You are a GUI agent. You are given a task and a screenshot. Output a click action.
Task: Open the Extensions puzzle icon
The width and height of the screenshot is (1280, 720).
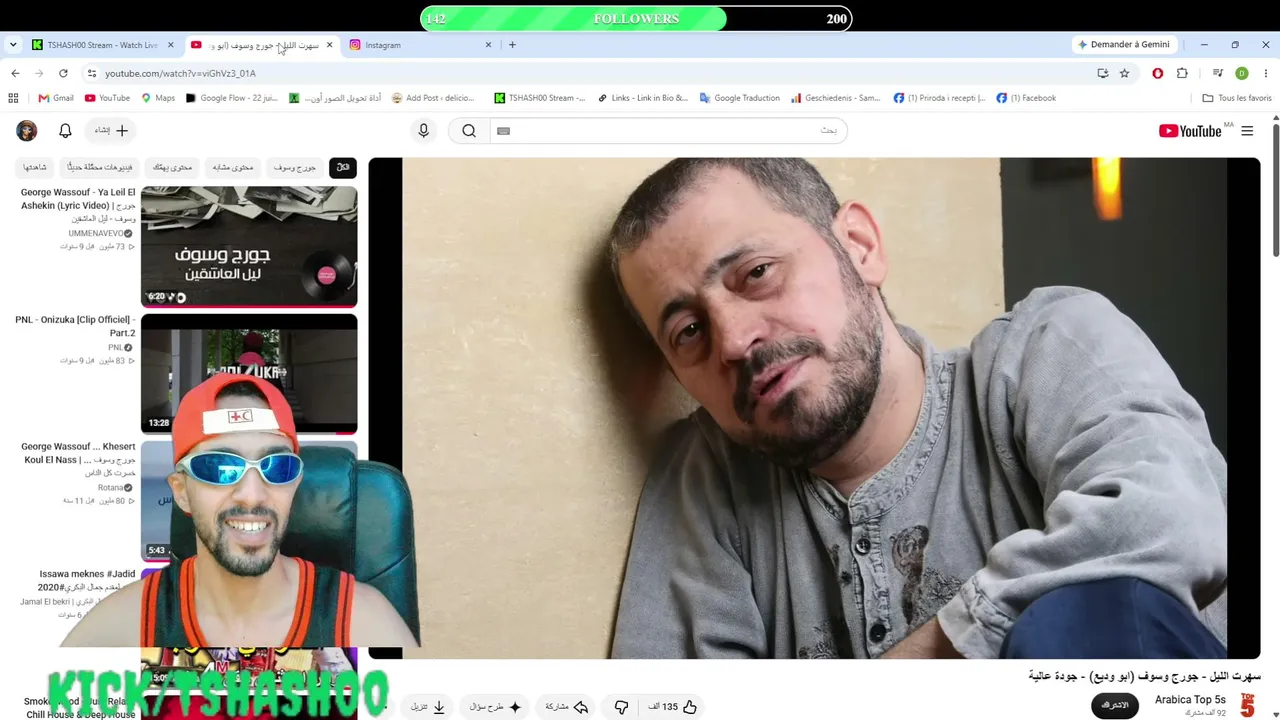coord(1182,73)
